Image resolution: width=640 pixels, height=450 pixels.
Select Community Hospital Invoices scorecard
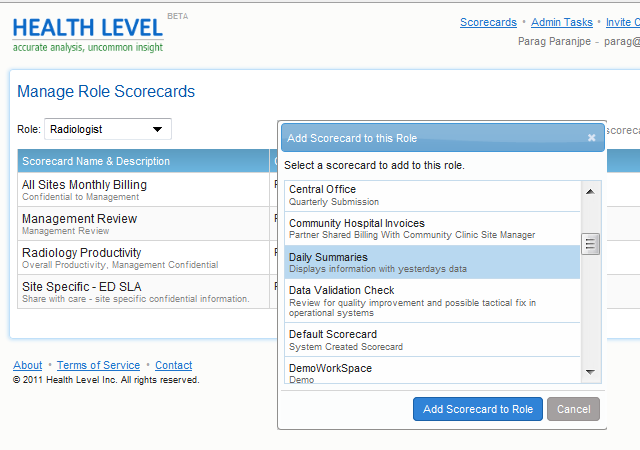tap(432, 229)
